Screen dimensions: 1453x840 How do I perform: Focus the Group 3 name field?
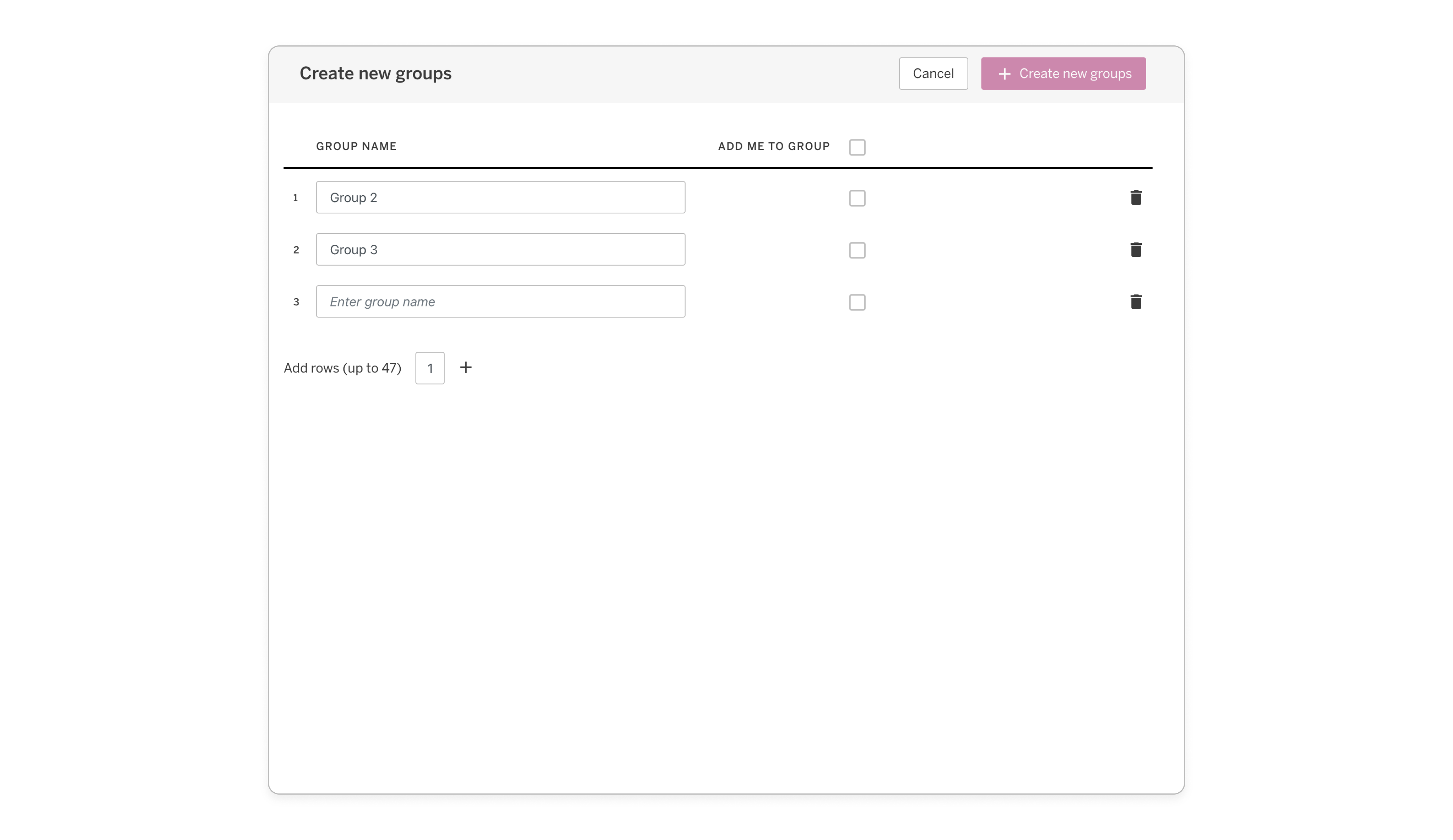[501, 249]
